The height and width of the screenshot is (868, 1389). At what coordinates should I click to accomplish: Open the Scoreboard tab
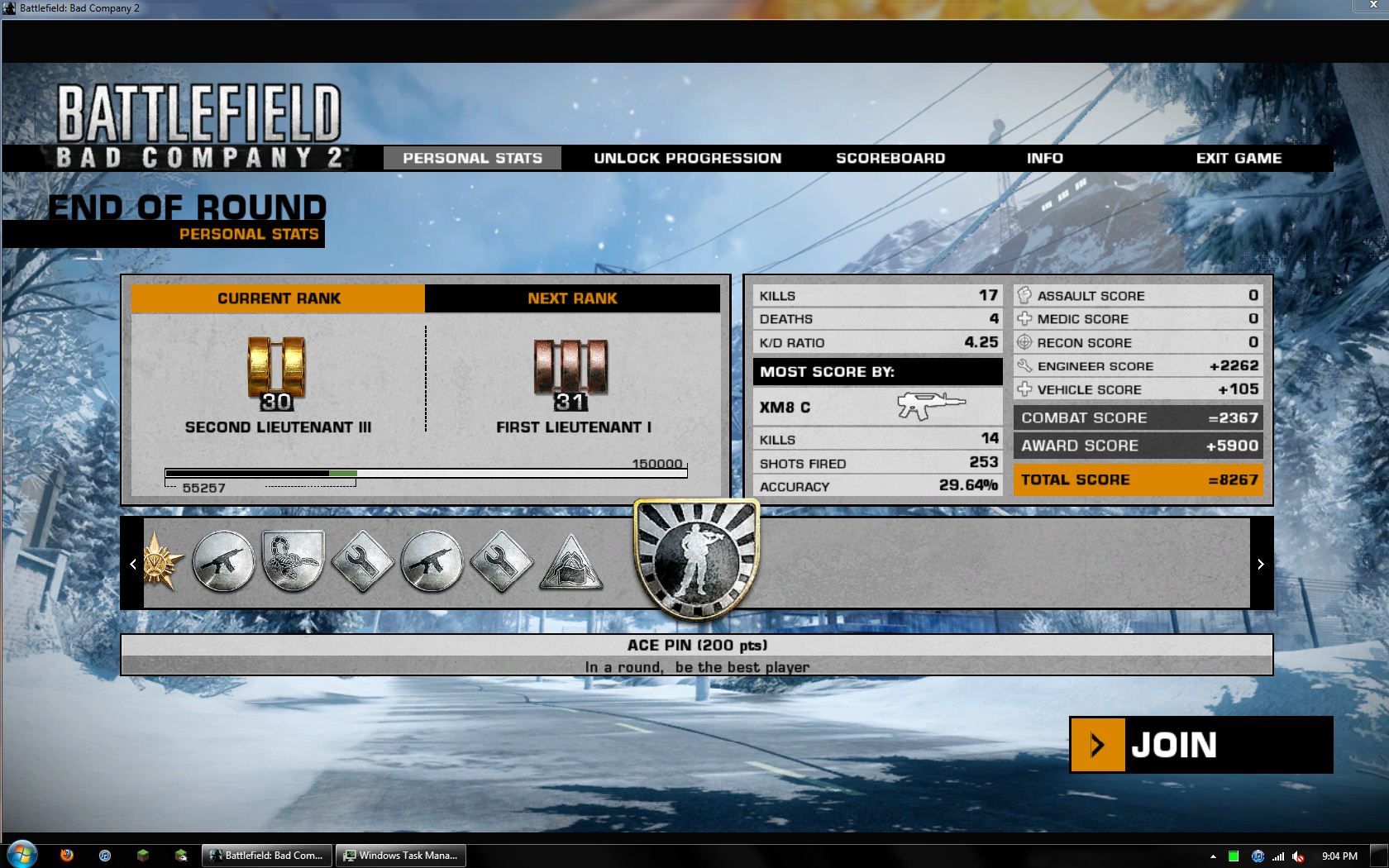click(890, 158)
